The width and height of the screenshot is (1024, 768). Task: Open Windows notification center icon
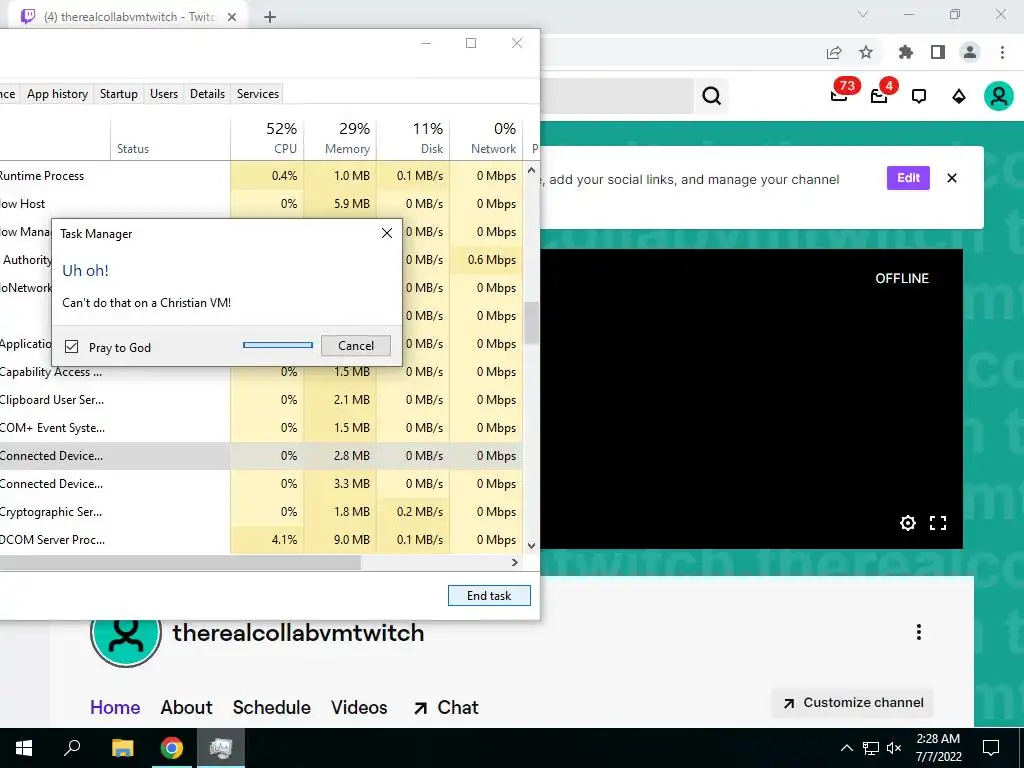991,748
